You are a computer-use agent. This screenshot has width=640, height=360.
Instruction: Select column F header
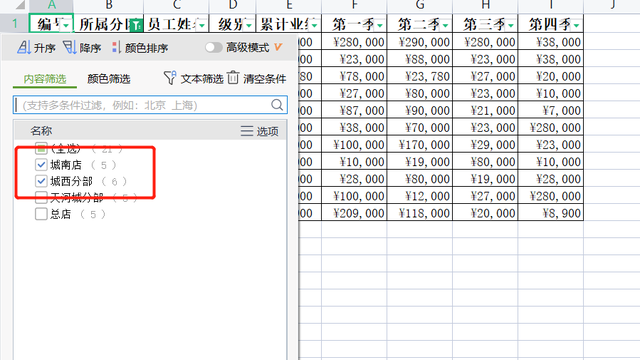click(354, 6)
